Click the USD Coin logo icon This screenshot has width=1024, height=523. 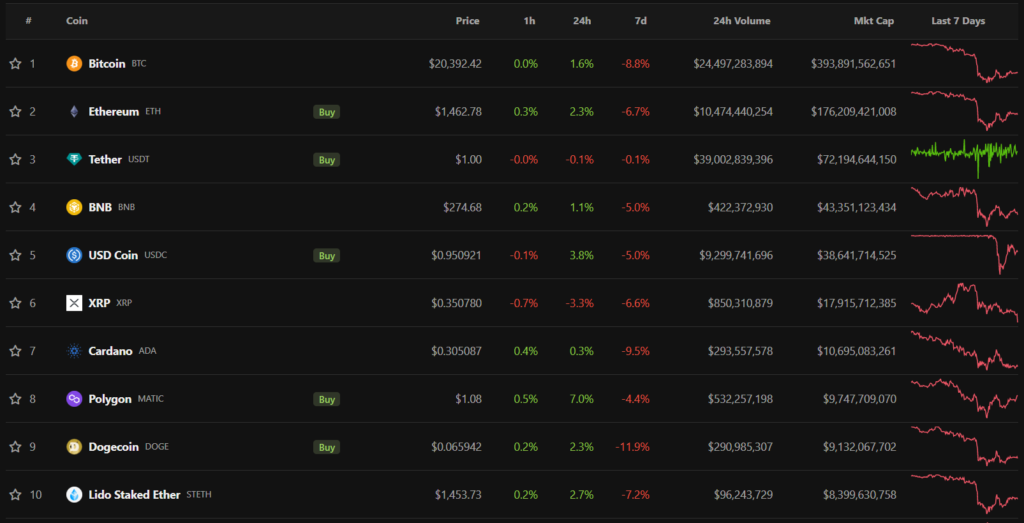pos(74,255)
